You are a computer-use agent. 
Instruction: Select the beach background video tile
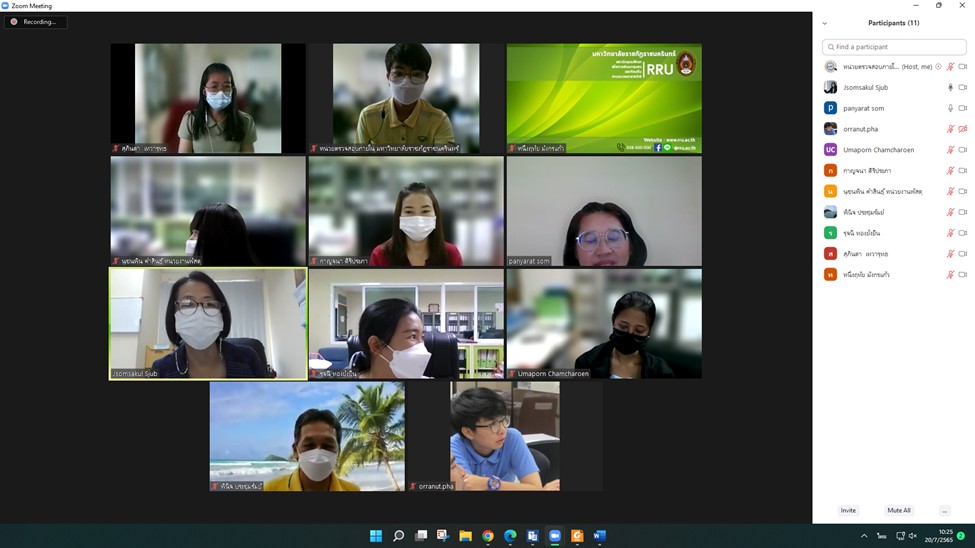pyautogui.click(x=307, y=436)
